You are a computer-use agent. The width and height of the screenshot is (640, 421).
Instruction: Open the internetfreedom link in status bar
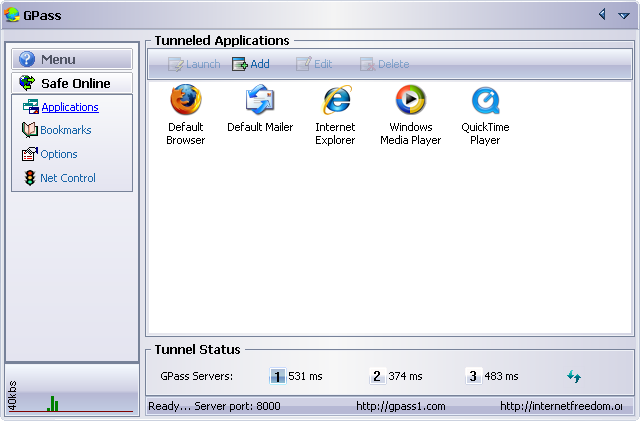561,406
